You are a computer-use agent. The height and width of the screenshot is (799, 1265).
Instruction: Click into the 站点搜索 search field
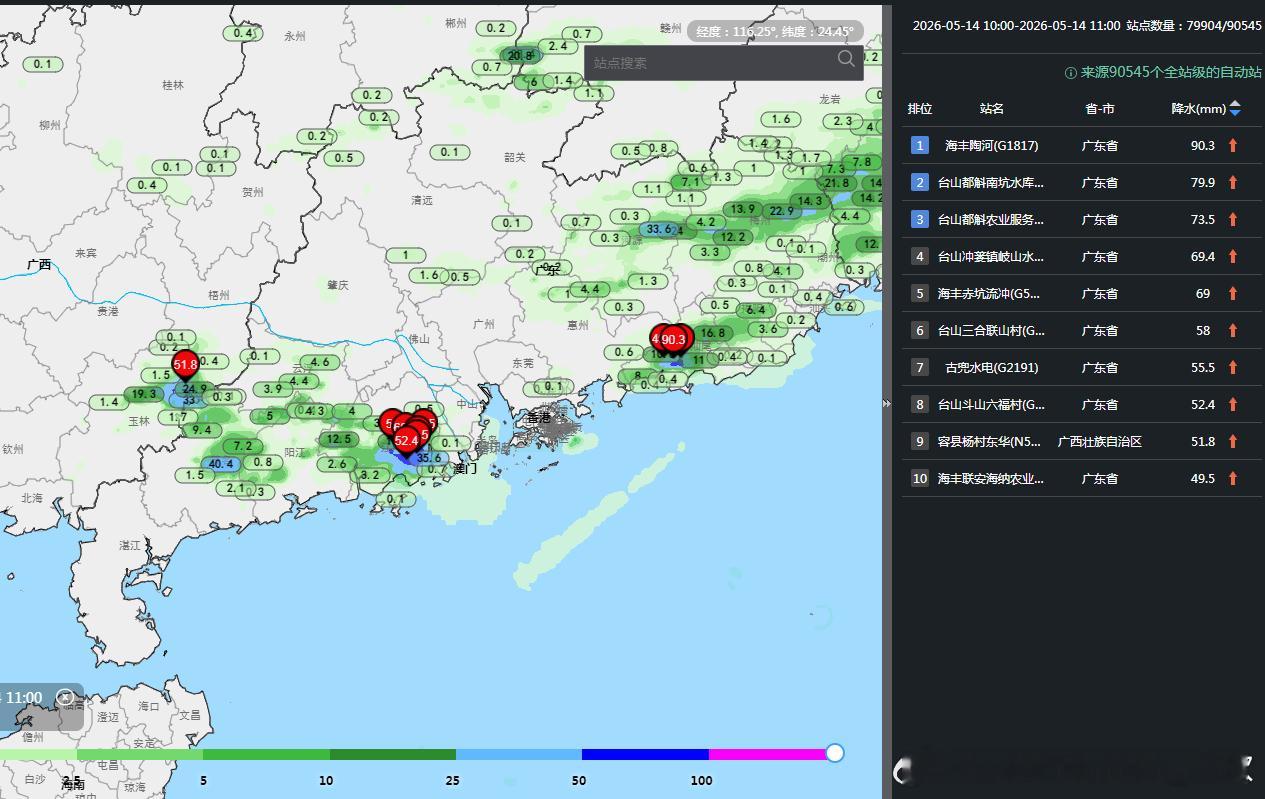[712, 63]
